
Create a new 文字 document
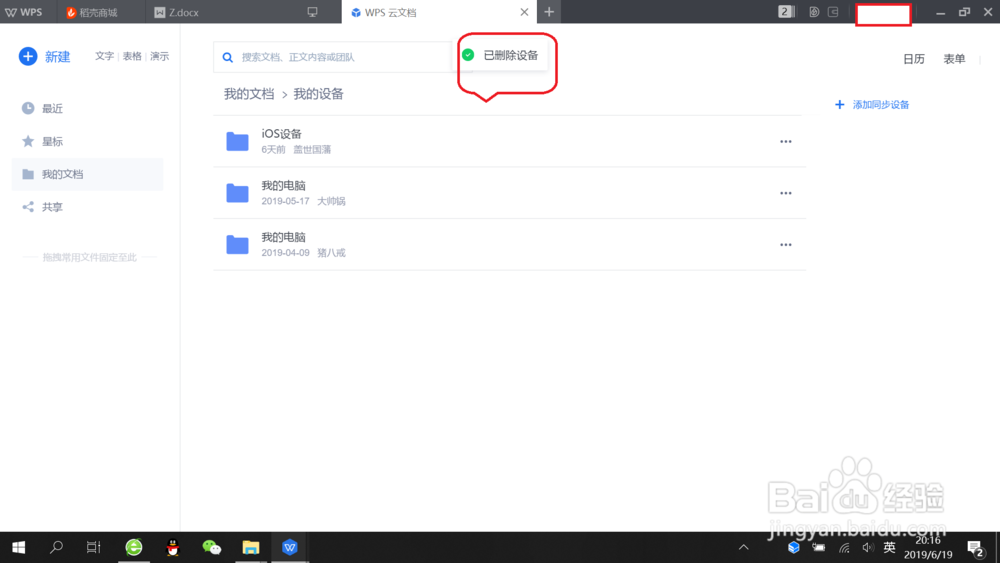click(105, 56)
